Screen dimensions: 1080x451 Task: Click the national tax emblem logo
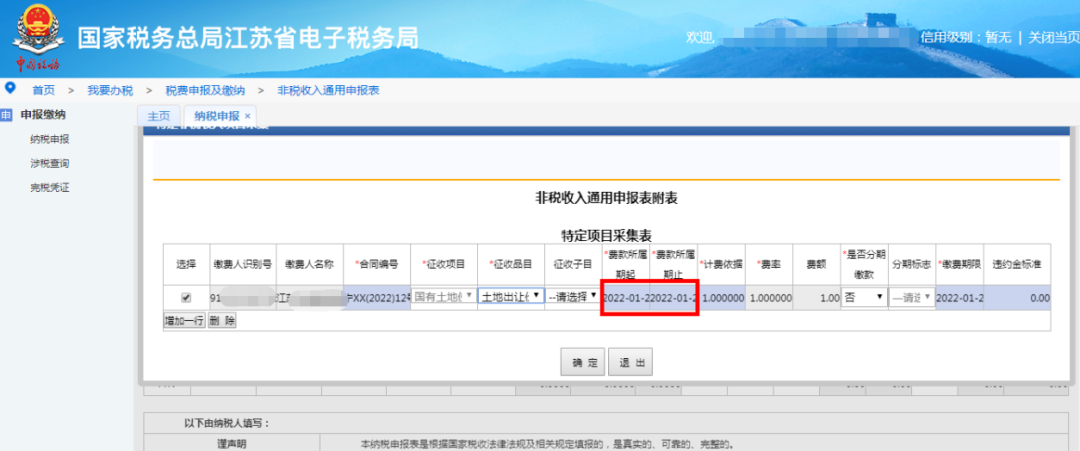tap(36, 33)
